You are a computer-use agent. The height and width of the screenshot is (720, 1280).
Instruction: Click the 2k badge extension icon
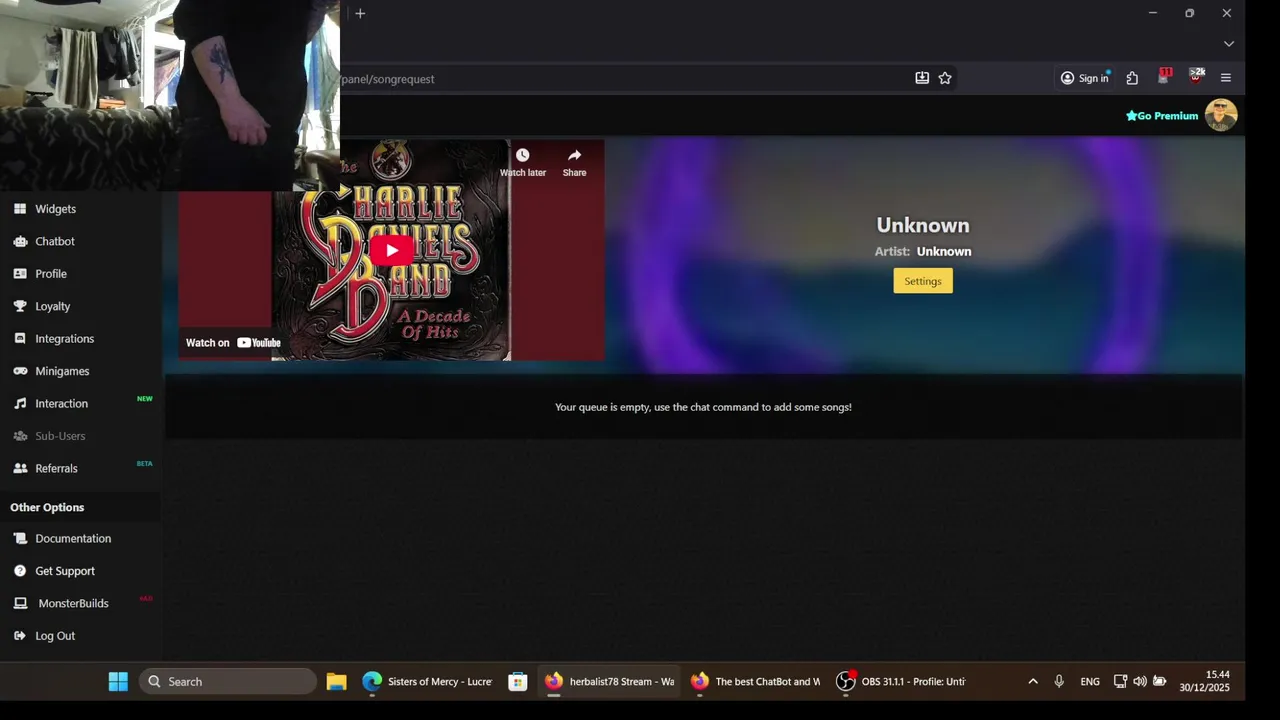tap(1196, 77)
